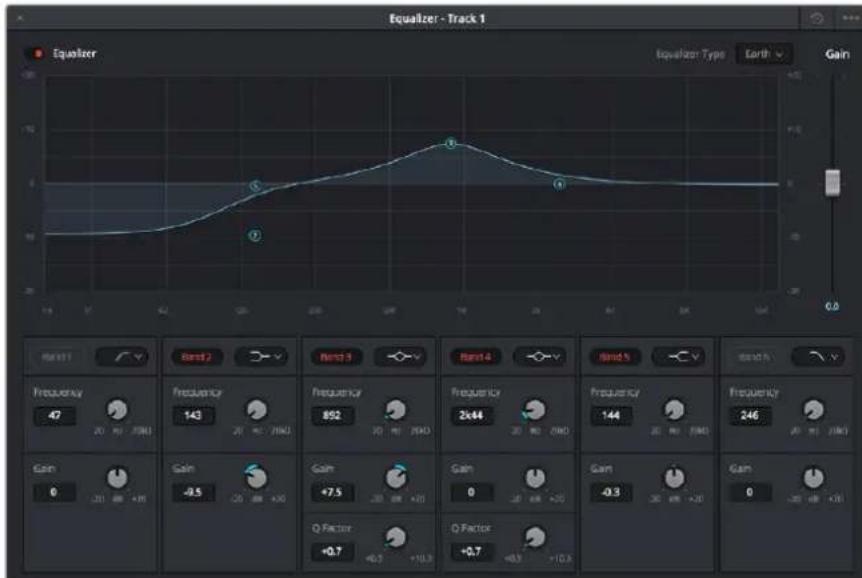The image size is (862, 578).
Task: Click the Band 5 gain knob
Action: (x=675, y=478)
